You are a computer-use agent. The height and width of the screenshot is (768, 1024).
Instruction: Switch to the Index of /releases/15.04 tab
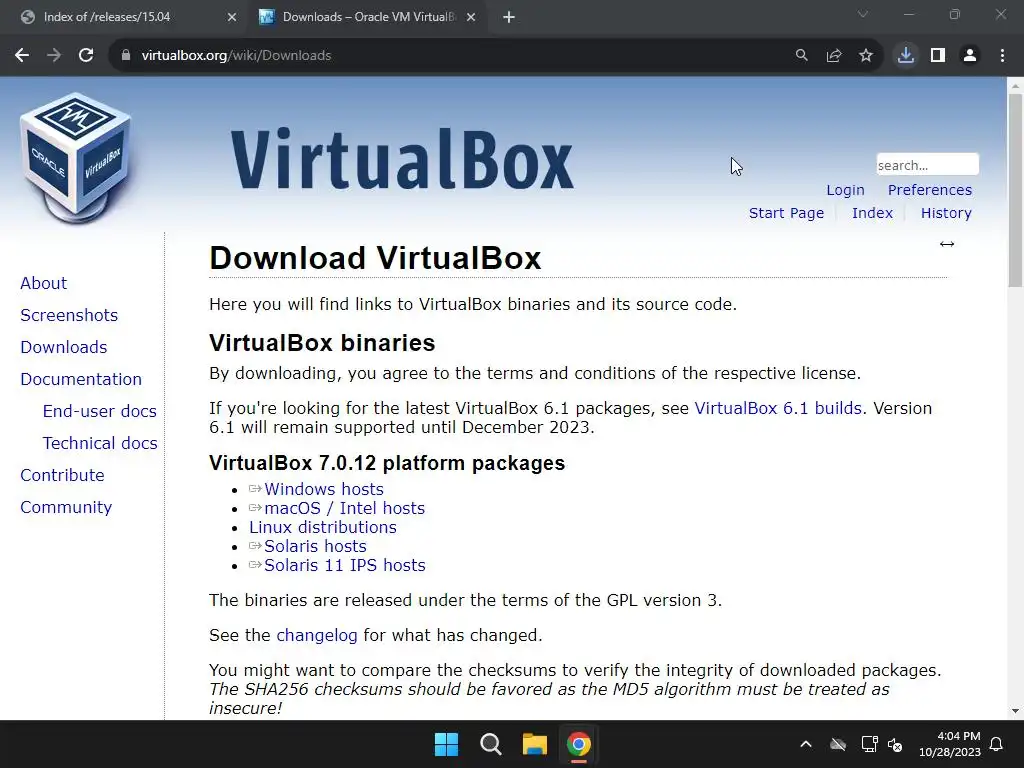(106, 18)
